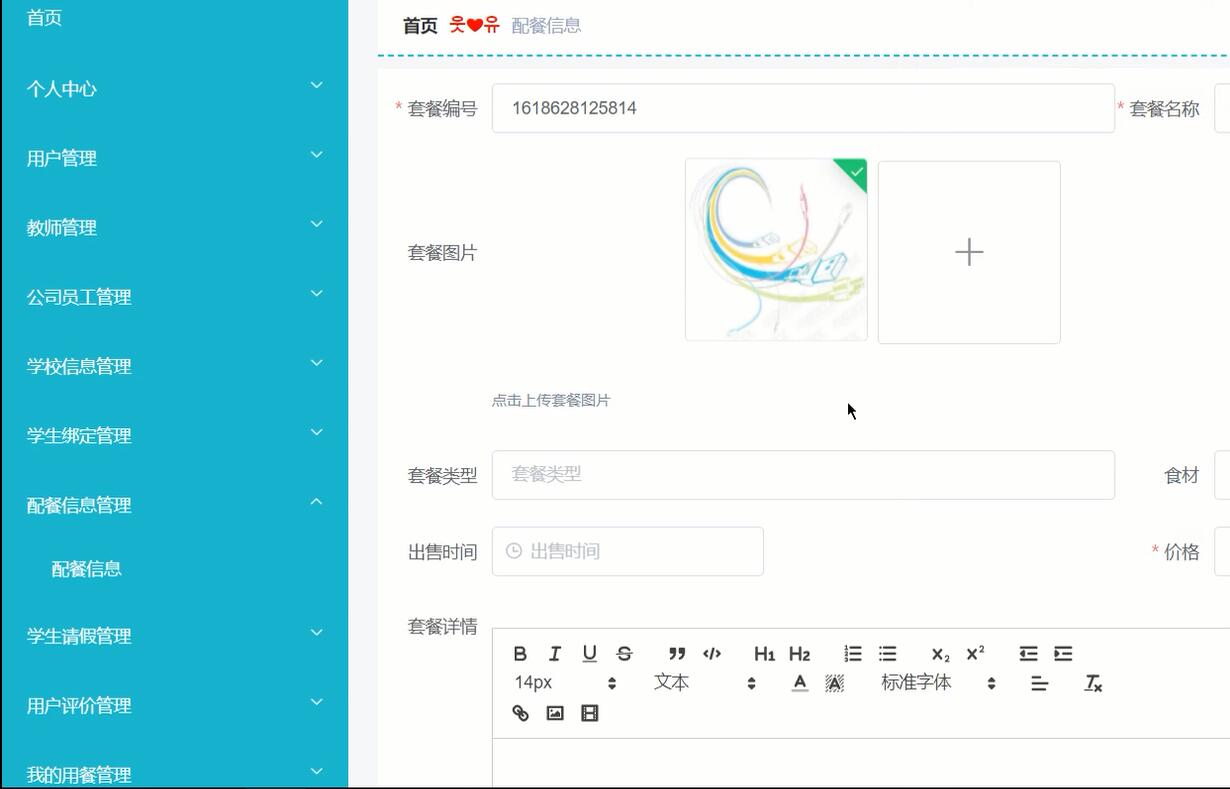The width and height of the screenshot is (1230, 789).
Task: Expand 教师管理 menu
Action: (174, 227)
